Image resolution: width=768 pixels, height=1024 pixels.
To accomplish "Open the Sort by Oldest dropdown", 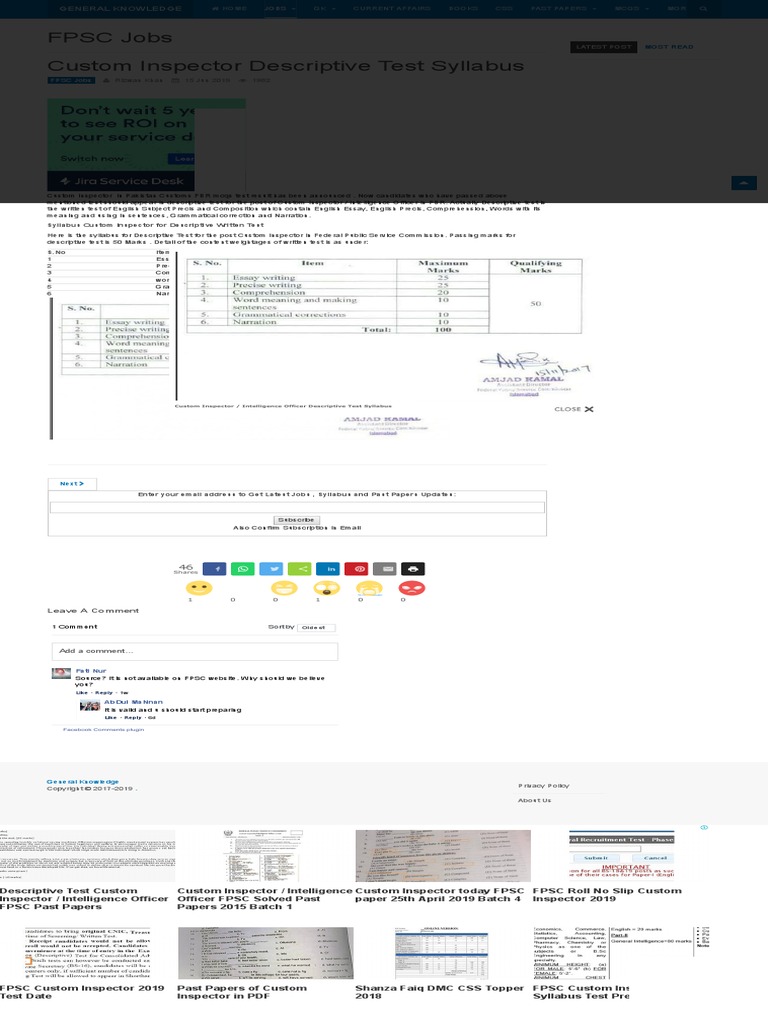I will click(316, 628).
